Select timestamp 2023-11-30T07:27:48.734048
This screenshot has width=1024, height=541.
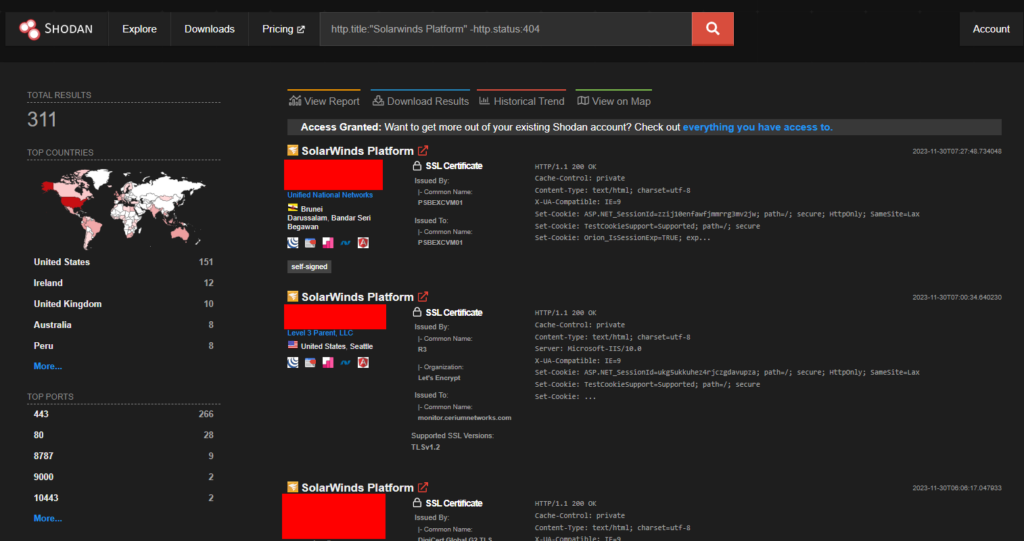pos(957,152)
